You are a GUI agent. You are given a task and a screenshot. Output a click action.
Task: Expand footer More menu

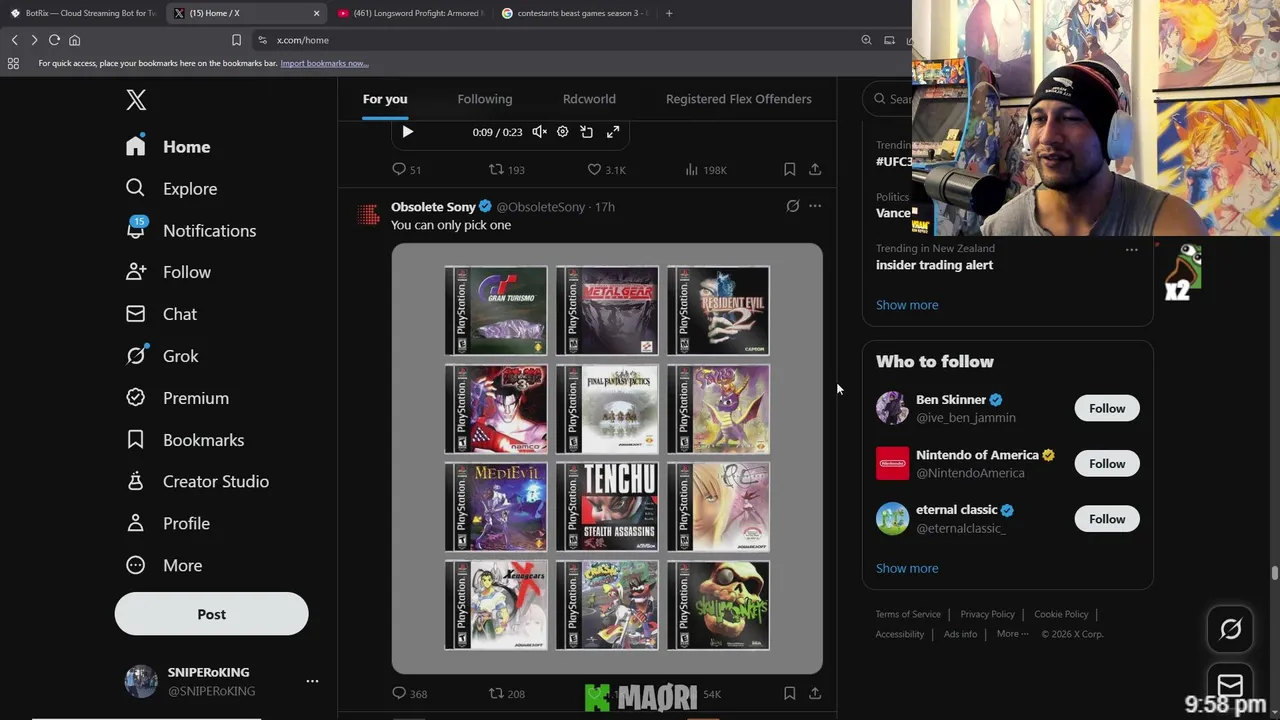pyautogui.click(x=1012, y=634)
